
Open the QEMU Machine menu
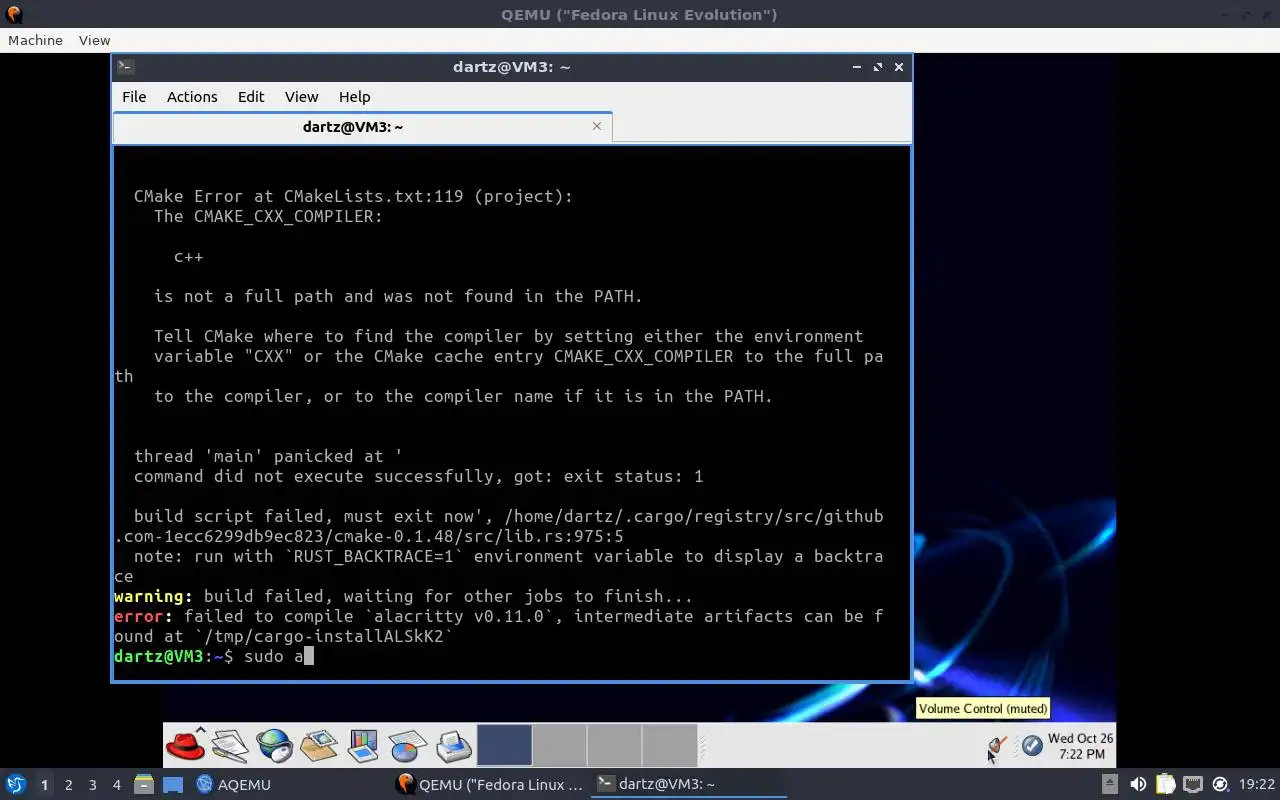point(35,40)
